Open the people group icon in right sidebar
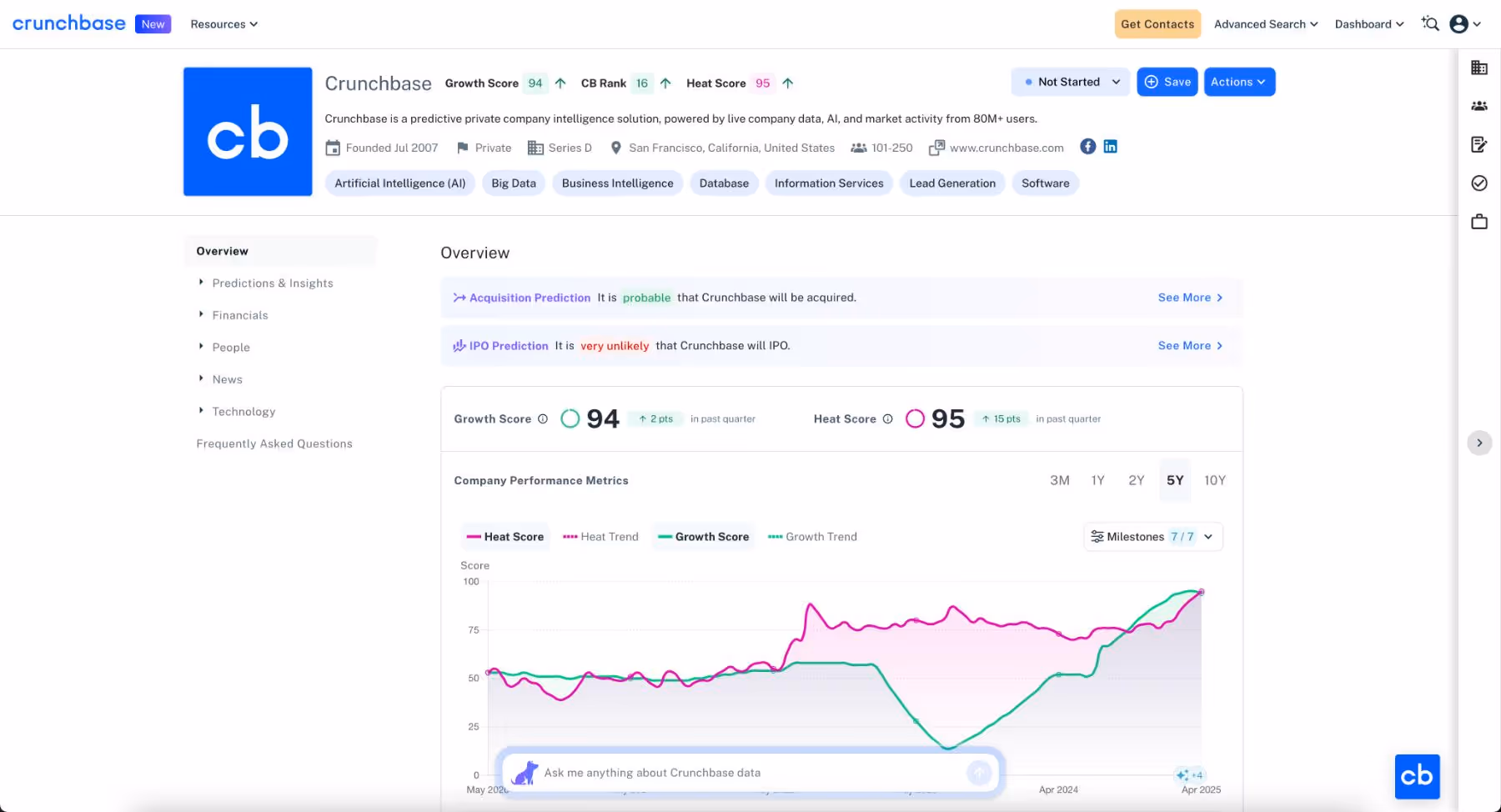Screen dimensions: 1501x812 tap(1479, 106)
